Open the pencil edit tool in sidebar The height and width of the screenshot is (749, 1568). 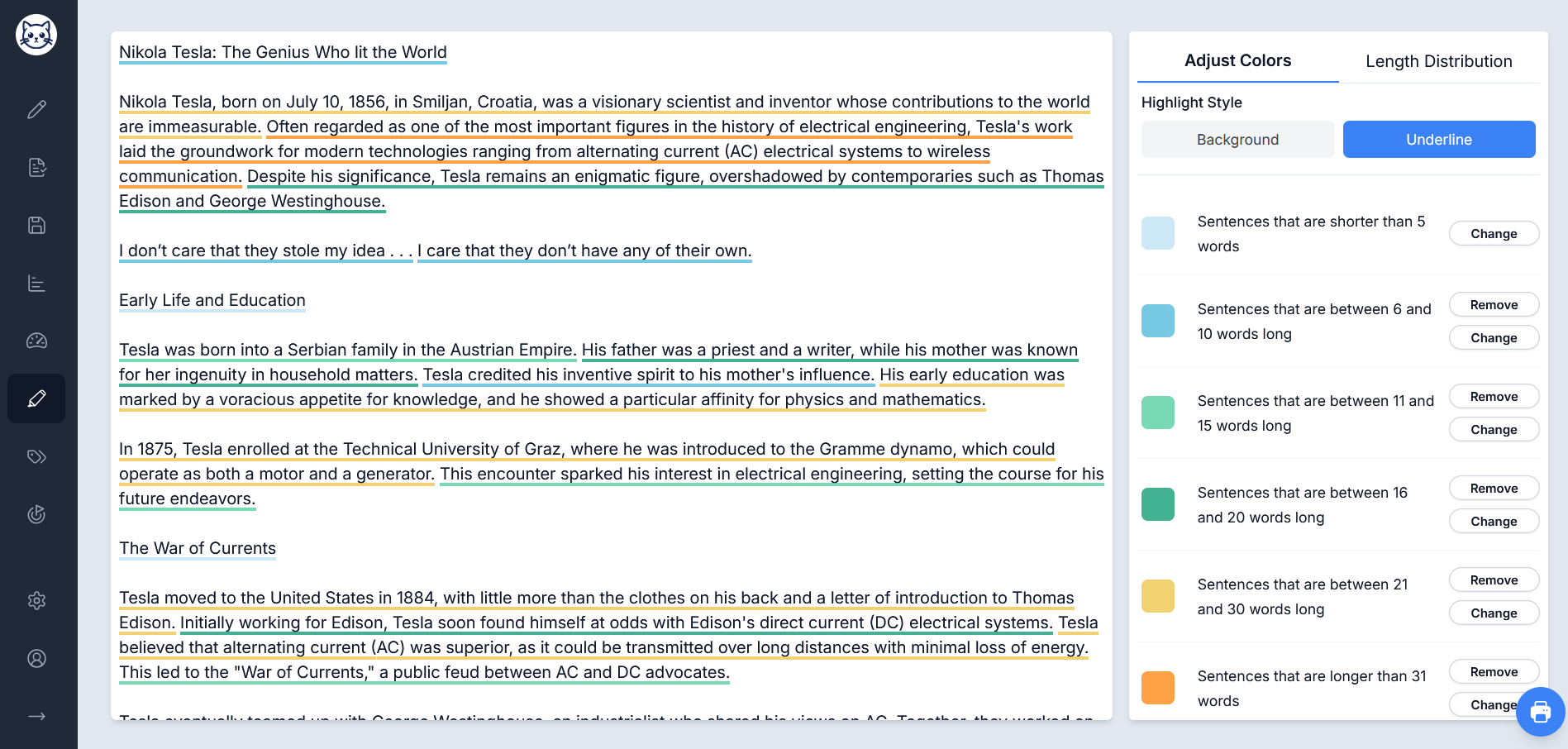[36, 109]
